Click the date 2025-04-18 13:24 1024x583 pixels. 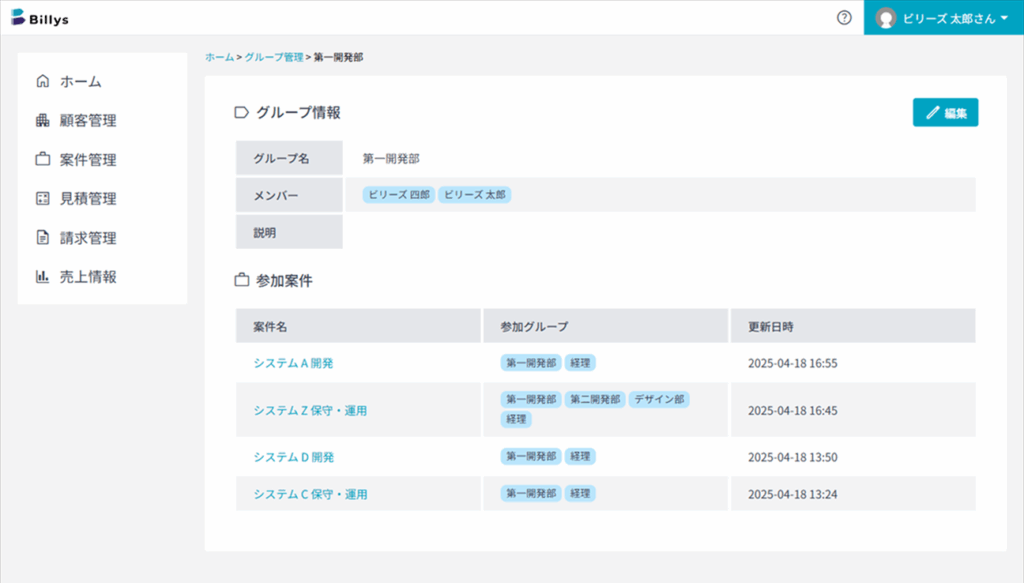click(792, 494)
